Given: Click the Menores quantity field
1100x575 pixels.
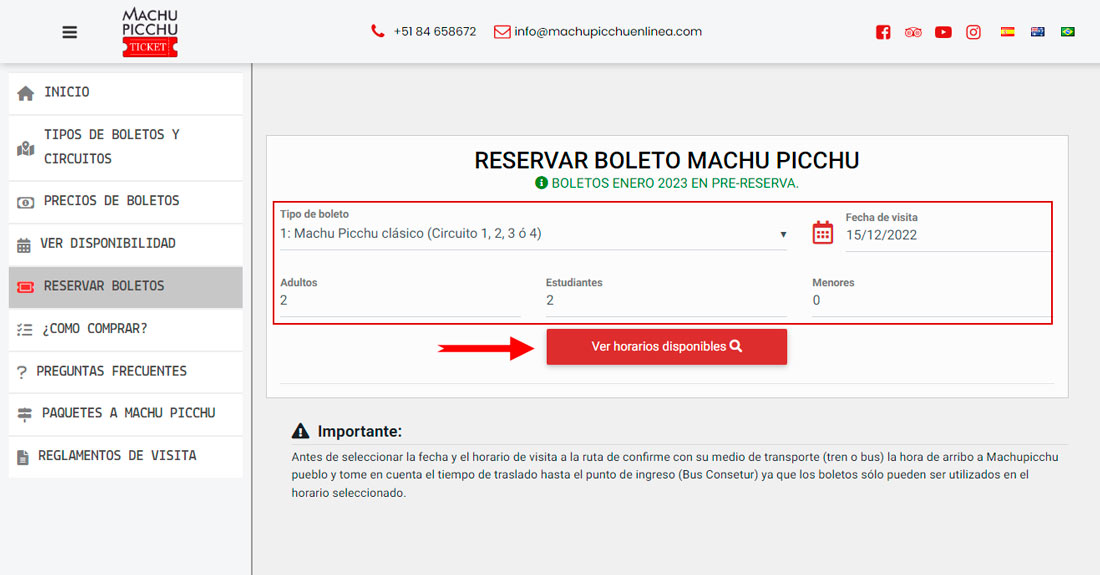Looking at the screenshot, I should click(930, 301).
